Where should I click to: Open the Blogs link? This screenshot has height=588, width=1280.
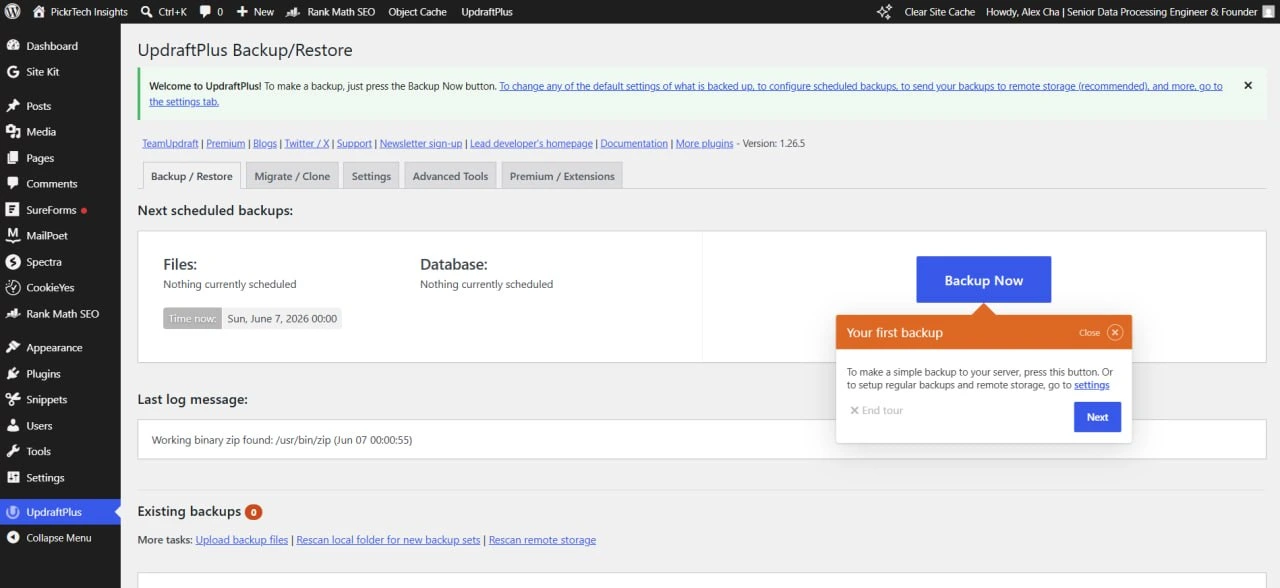(x=264, y=144)
